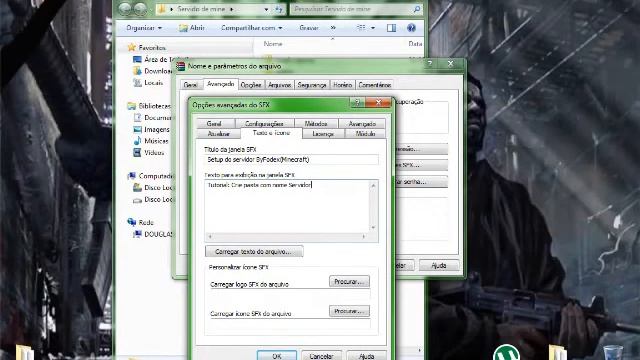Open the Segurança tab of the archive dialog
The height and width of the screenshot is (360, 640).
tap(312, 85)
